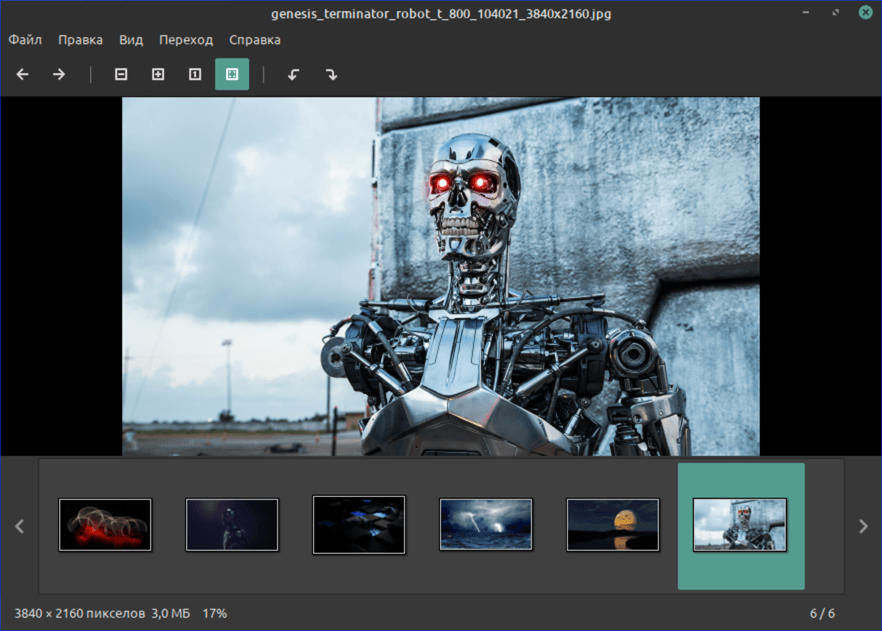Zoom in using plus toolbar icon
The image size is (882, 631).
(158, 74)
